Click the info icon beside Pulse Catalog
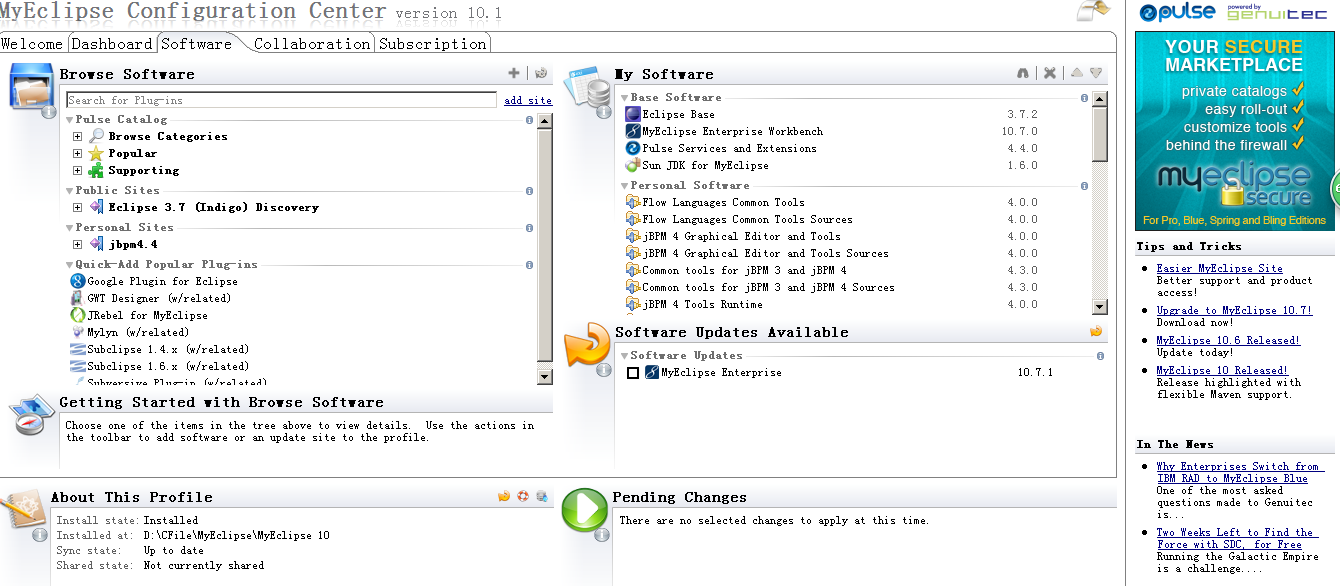The width and height of the screenshot is (1340, 586). 529,120
